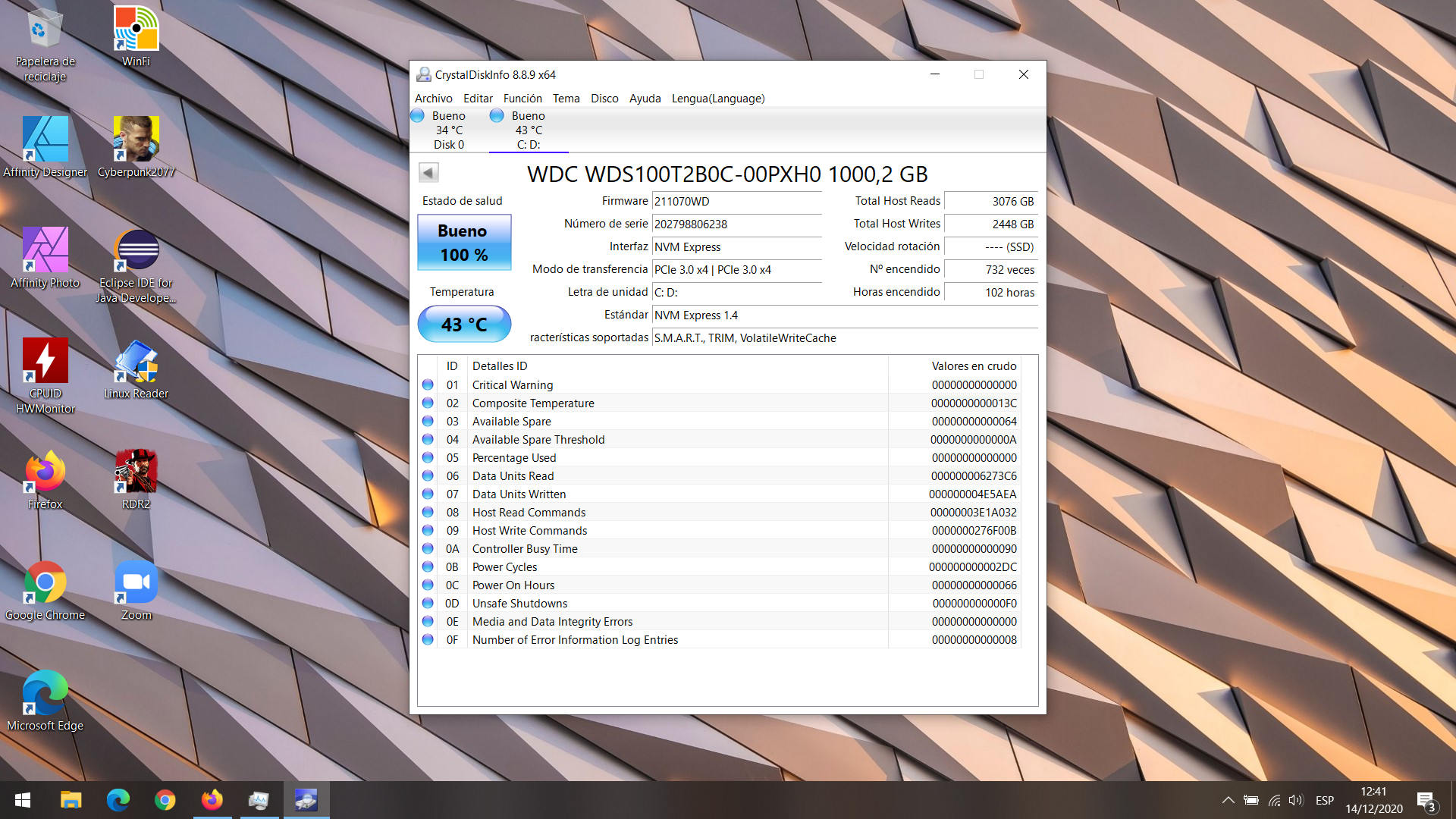This screenshot has width=1456, height=819.
Task: Click the 43 °C temperature button
Action: click(464, 325)
